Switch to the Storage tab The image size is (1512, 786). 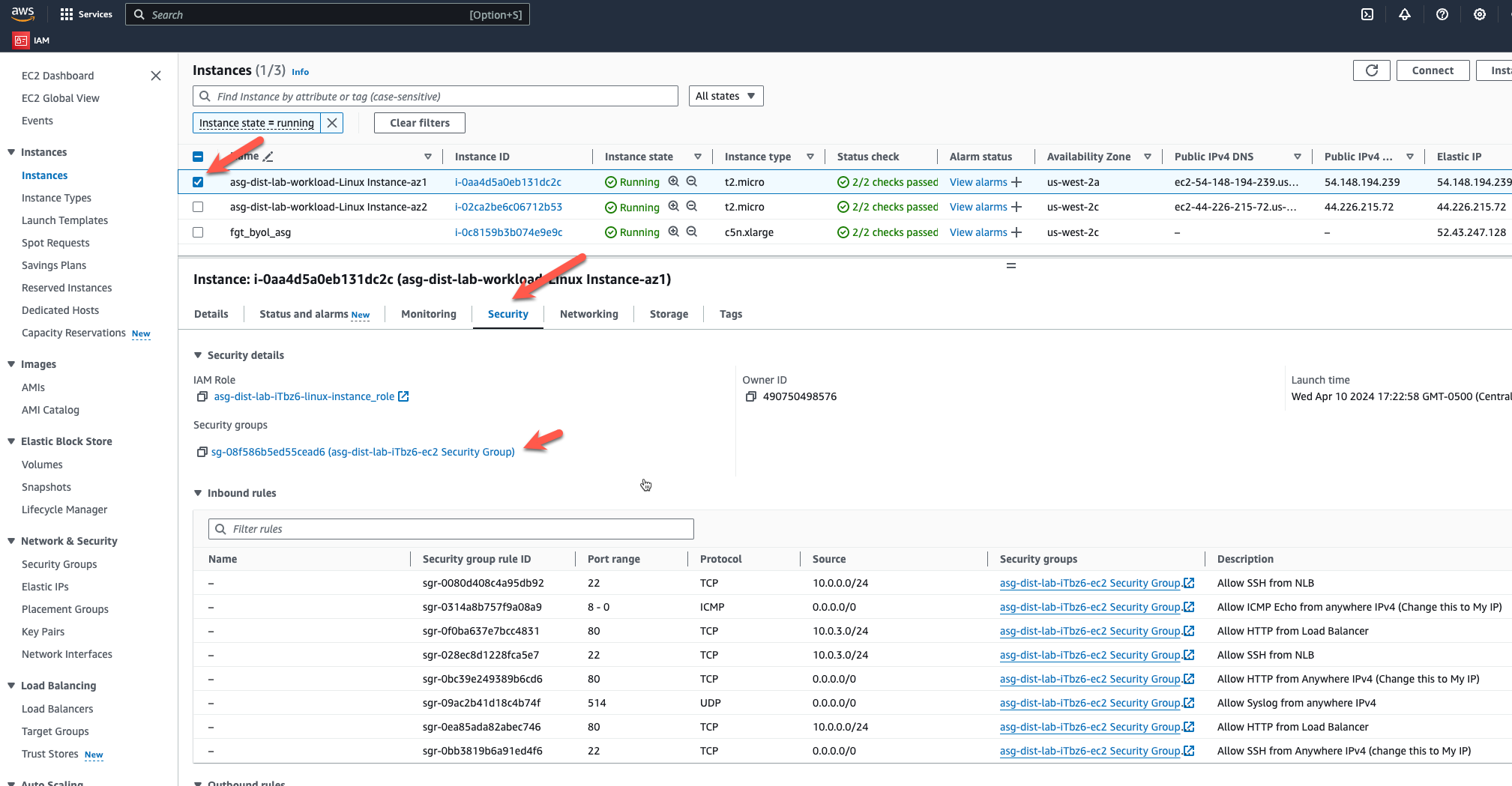coord(669,314)
